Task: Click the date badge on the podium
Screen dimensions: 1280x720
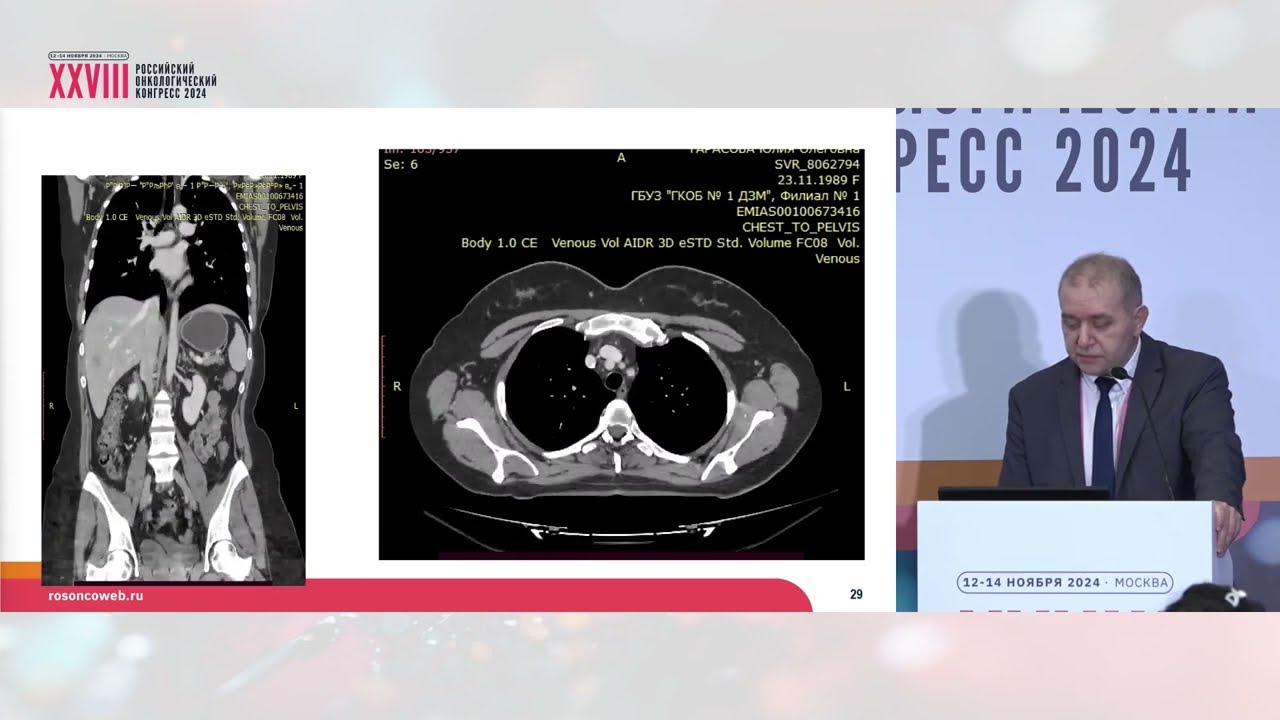Action: pos(1064,582)
